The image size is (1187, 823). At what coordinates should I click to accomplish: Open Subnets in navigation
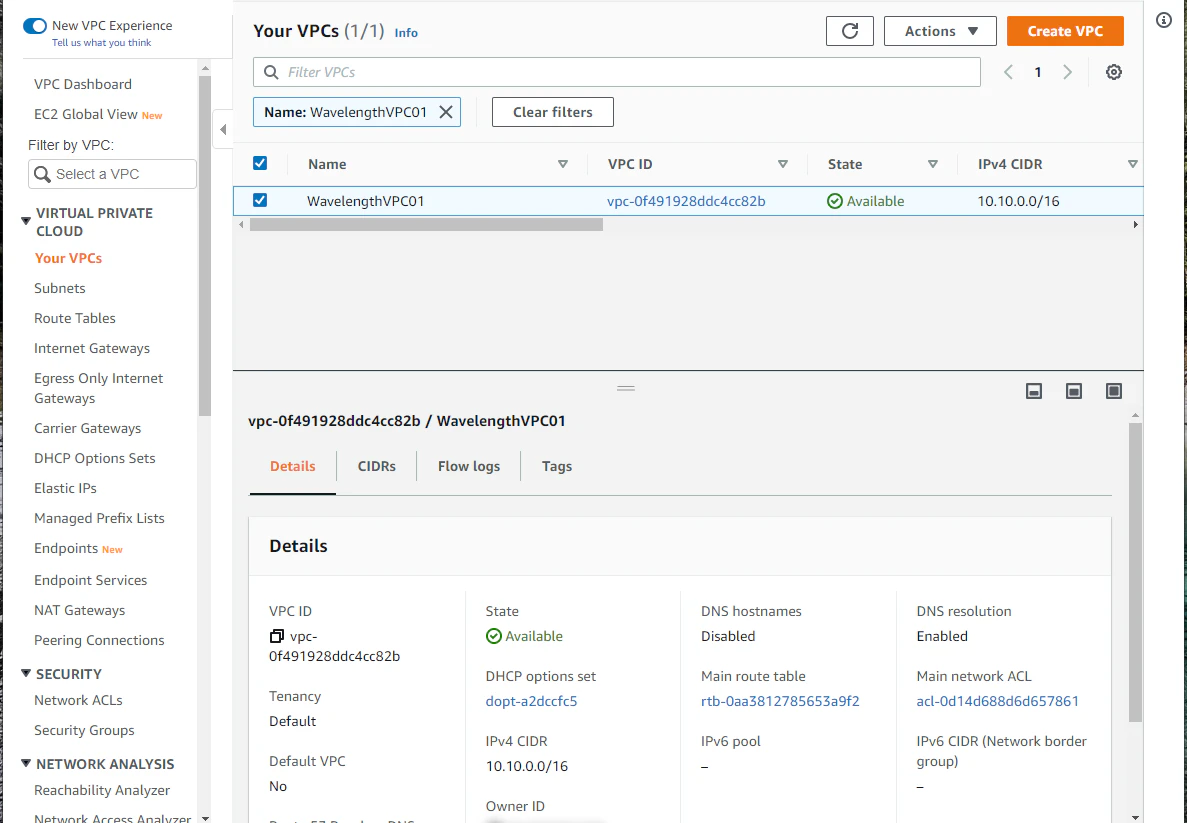pyautogui.click(x=60, y=288)
